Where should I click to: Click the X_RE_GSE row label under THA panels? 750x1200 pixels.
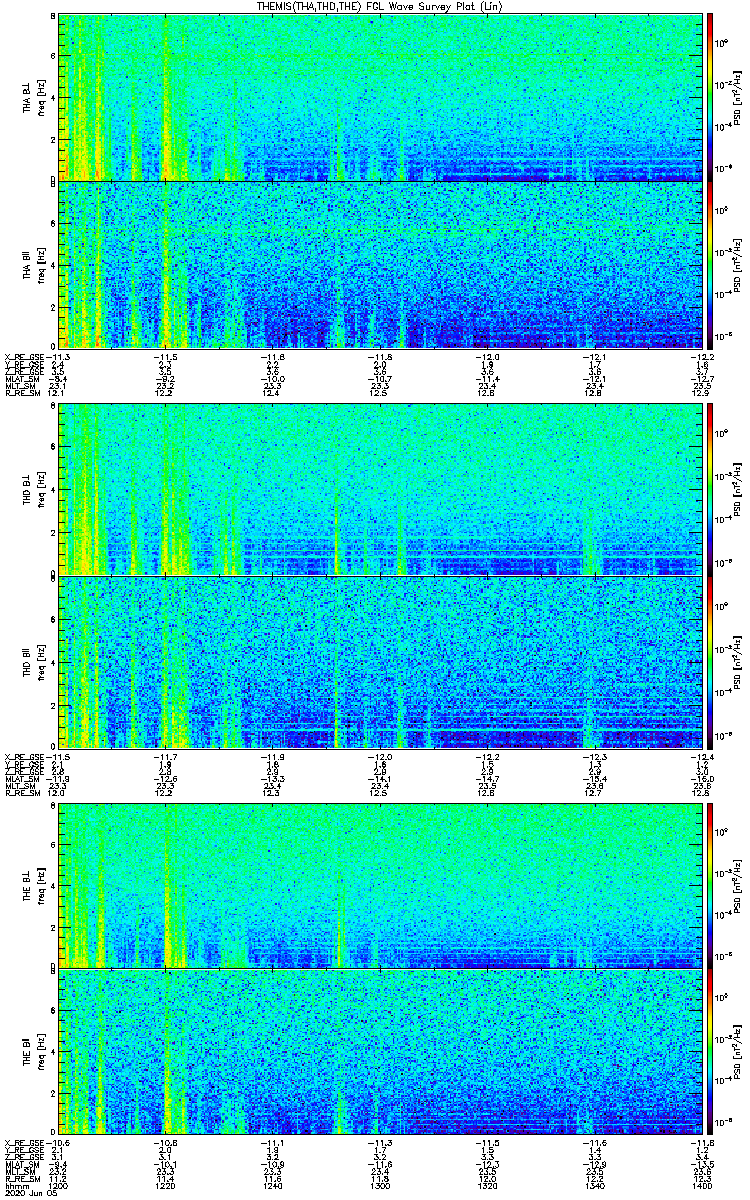point(23,356)
